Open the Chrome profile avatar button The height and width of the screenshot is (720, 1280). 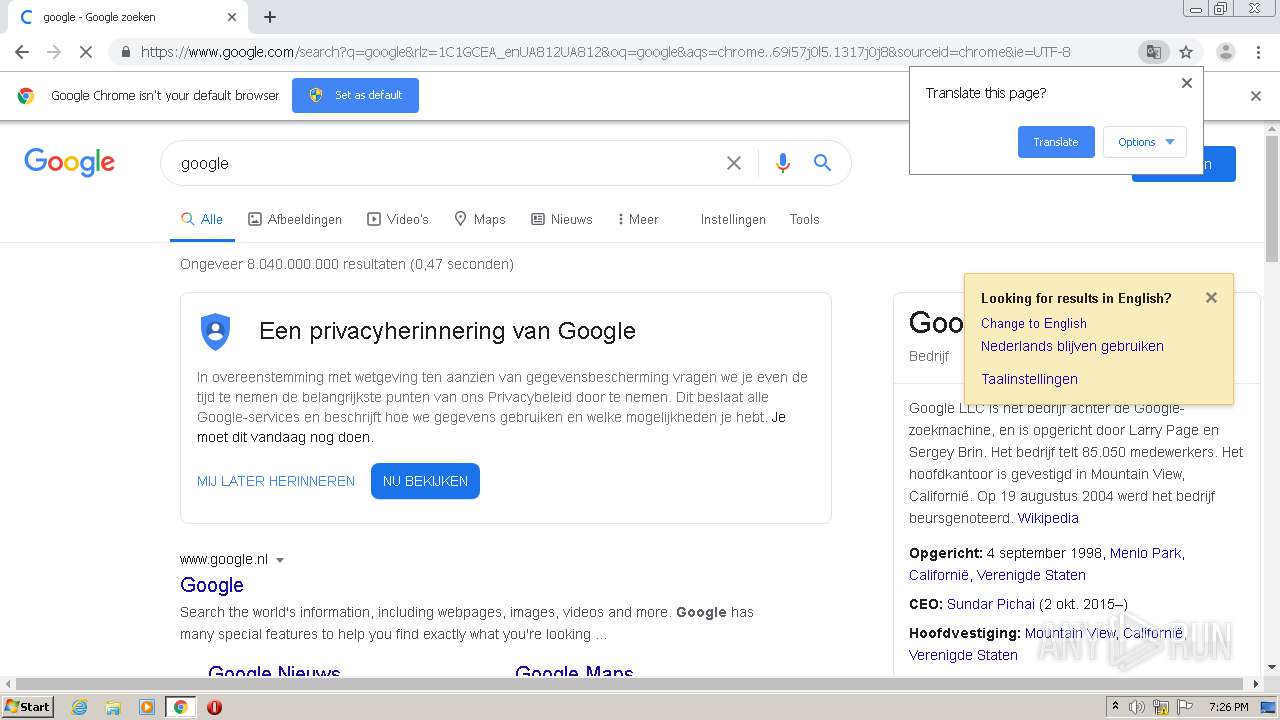(1225, 52)
